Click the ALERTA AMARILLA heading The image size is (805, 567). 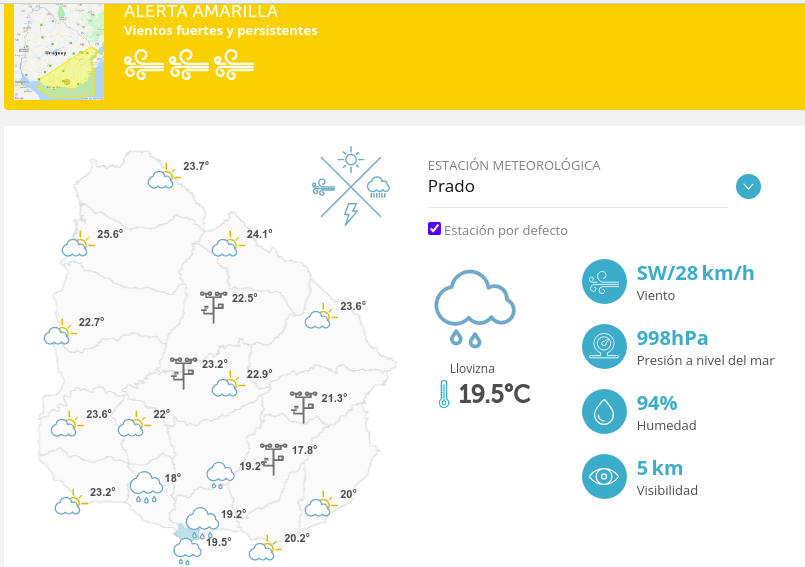pos(201,11)
